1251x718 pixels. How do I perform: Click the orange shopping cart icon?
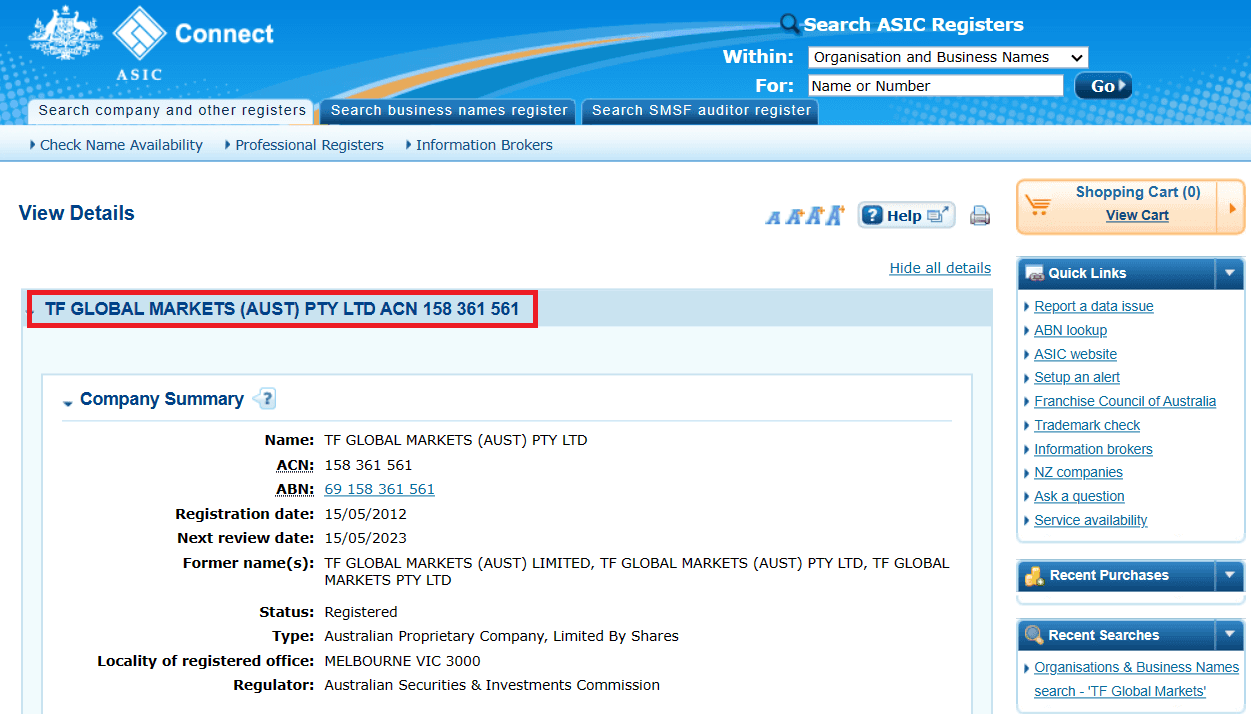pos(1039,205)
